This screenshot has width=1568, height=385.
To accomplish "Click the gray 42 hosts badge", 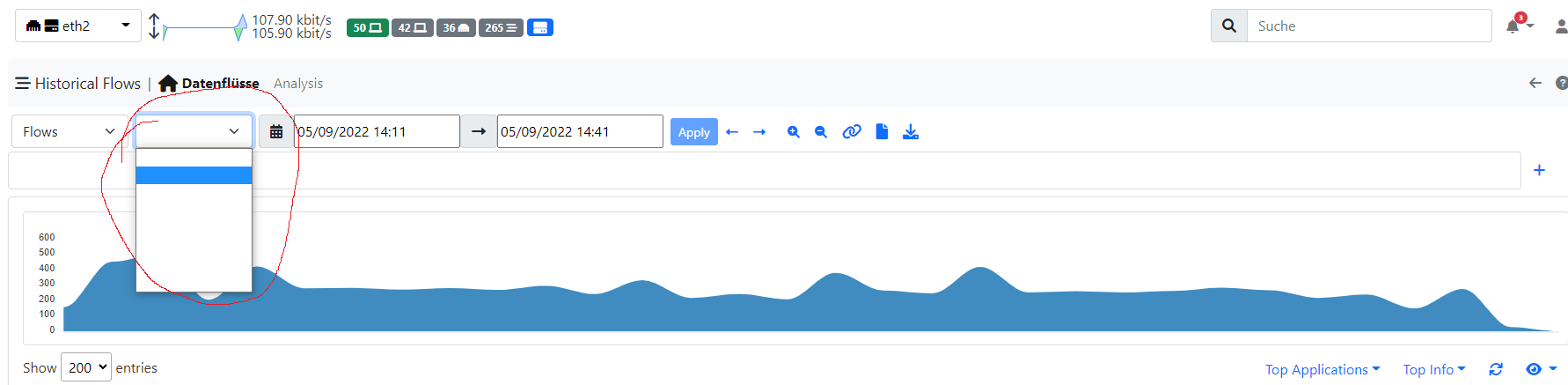I will coord(412,27).
